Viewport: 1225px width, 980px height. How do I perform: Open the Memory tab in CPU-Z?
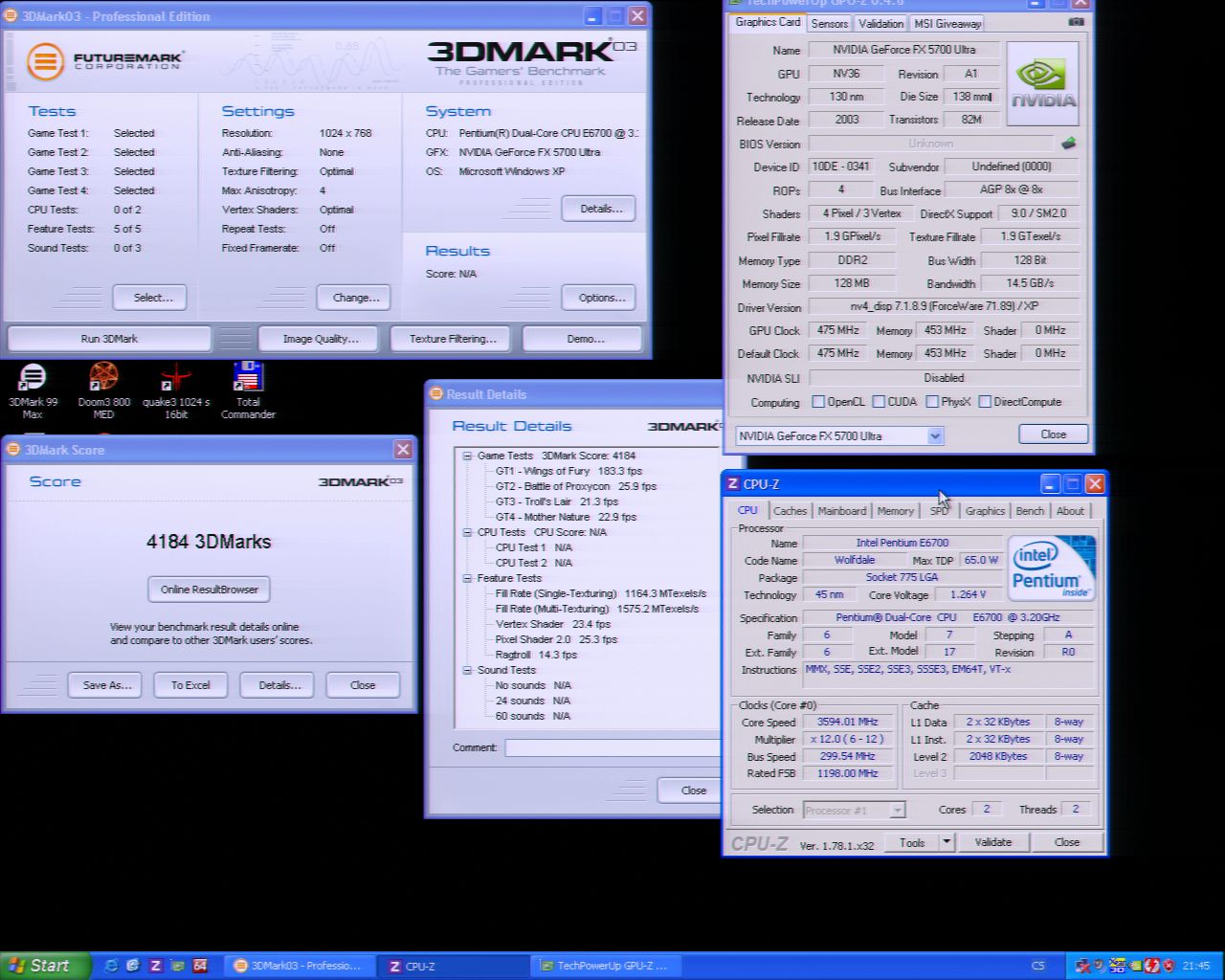coord(895,511)
